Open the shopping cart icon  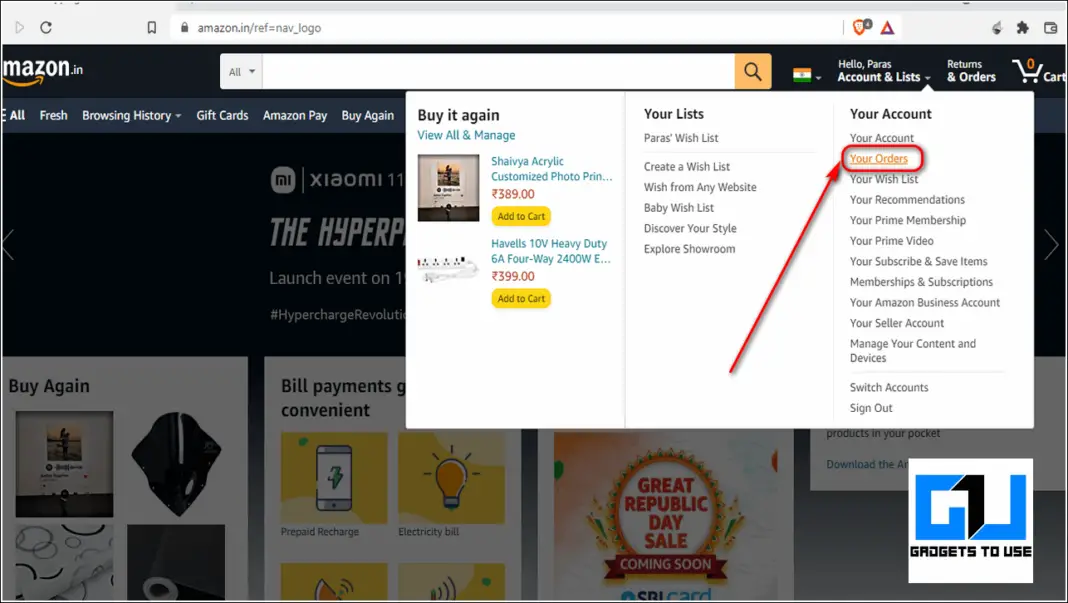[x=1037, y=71]
